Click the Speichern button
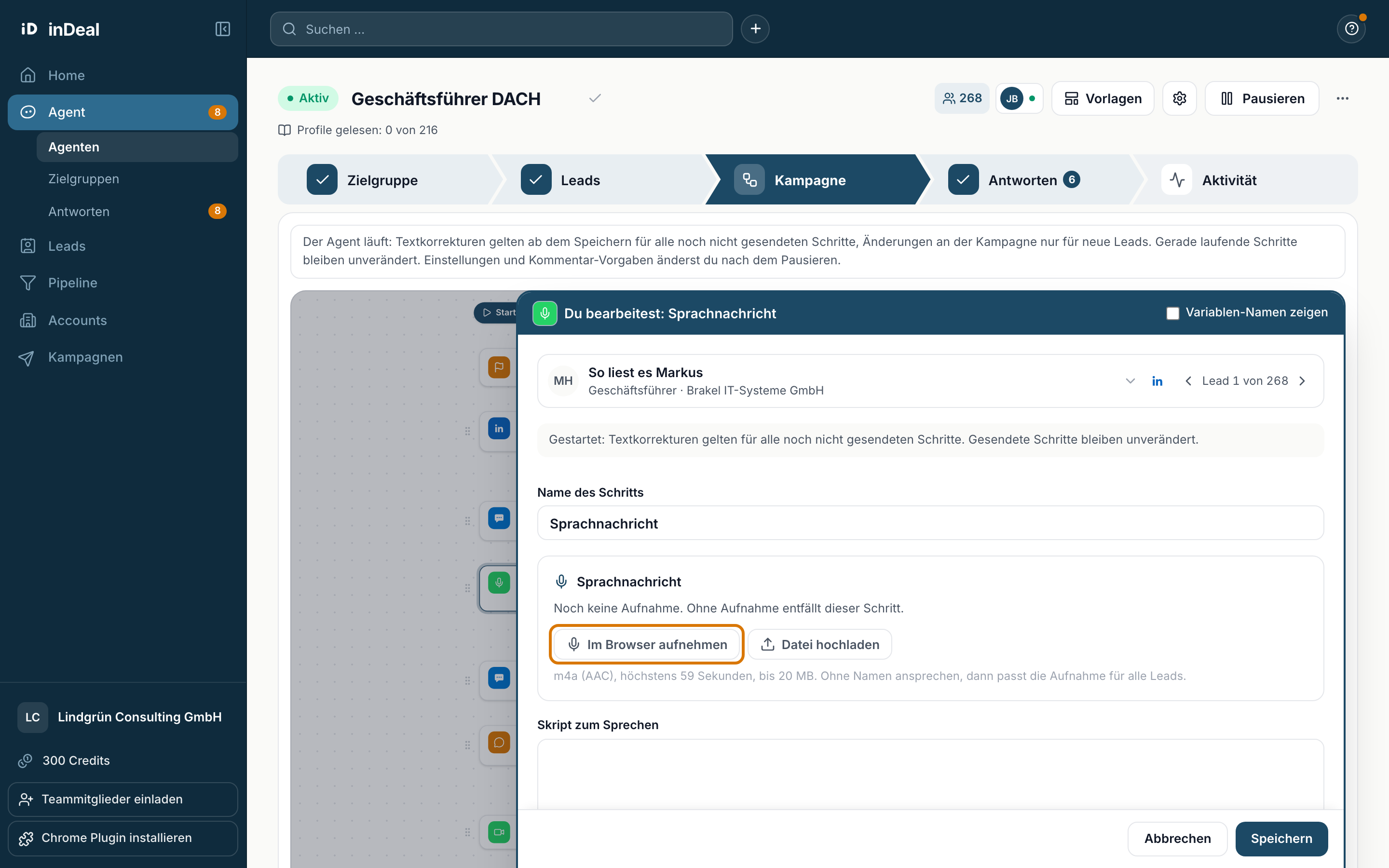The image size is (1389, 868). point(1281,838)
